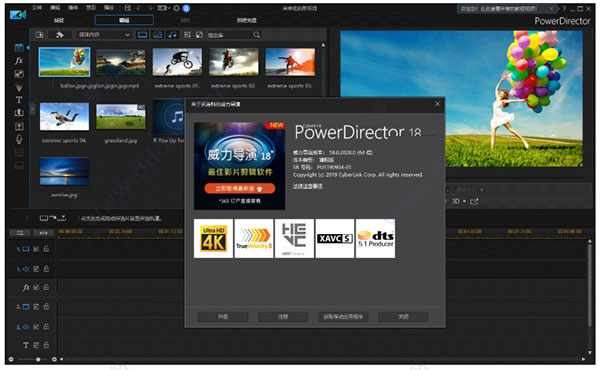
Task: Open the media content filter dropdown
Action: pyautogui.click(x=104, y=35)
